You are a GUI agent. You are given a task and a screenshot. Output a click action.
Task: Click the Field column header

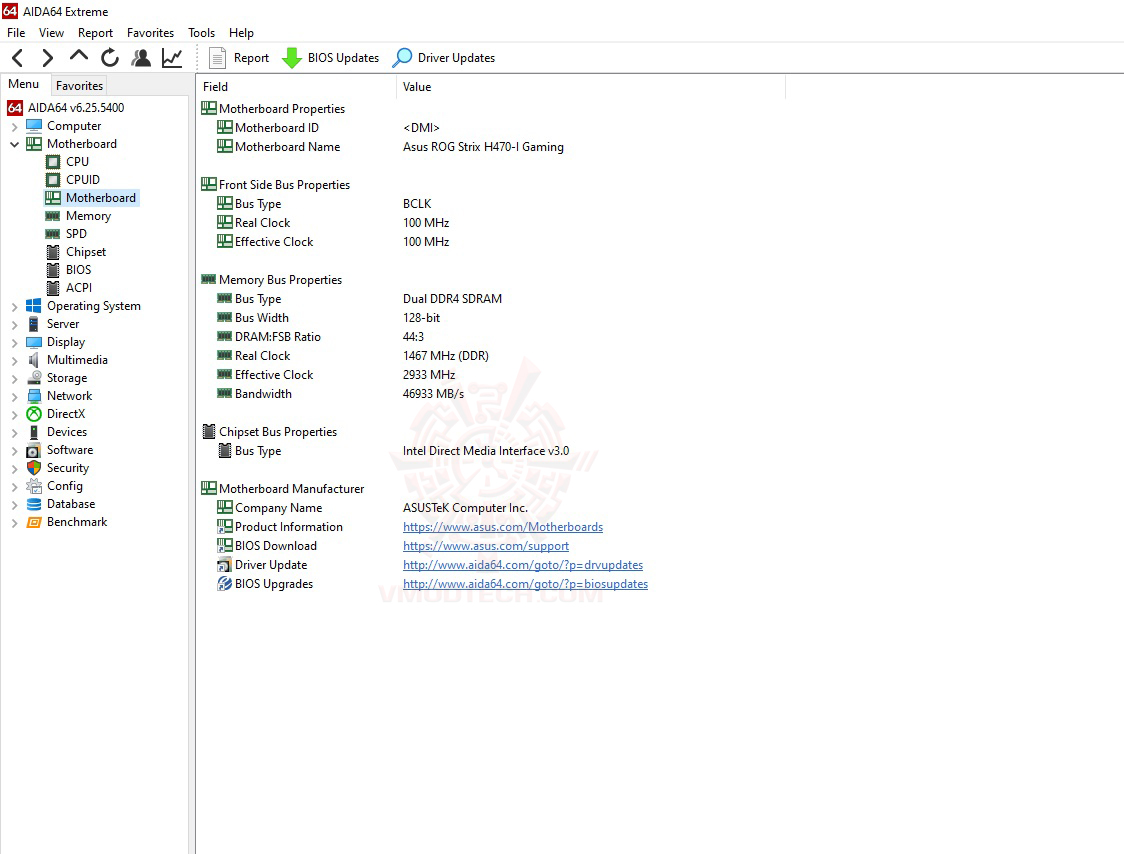(296, 87)
